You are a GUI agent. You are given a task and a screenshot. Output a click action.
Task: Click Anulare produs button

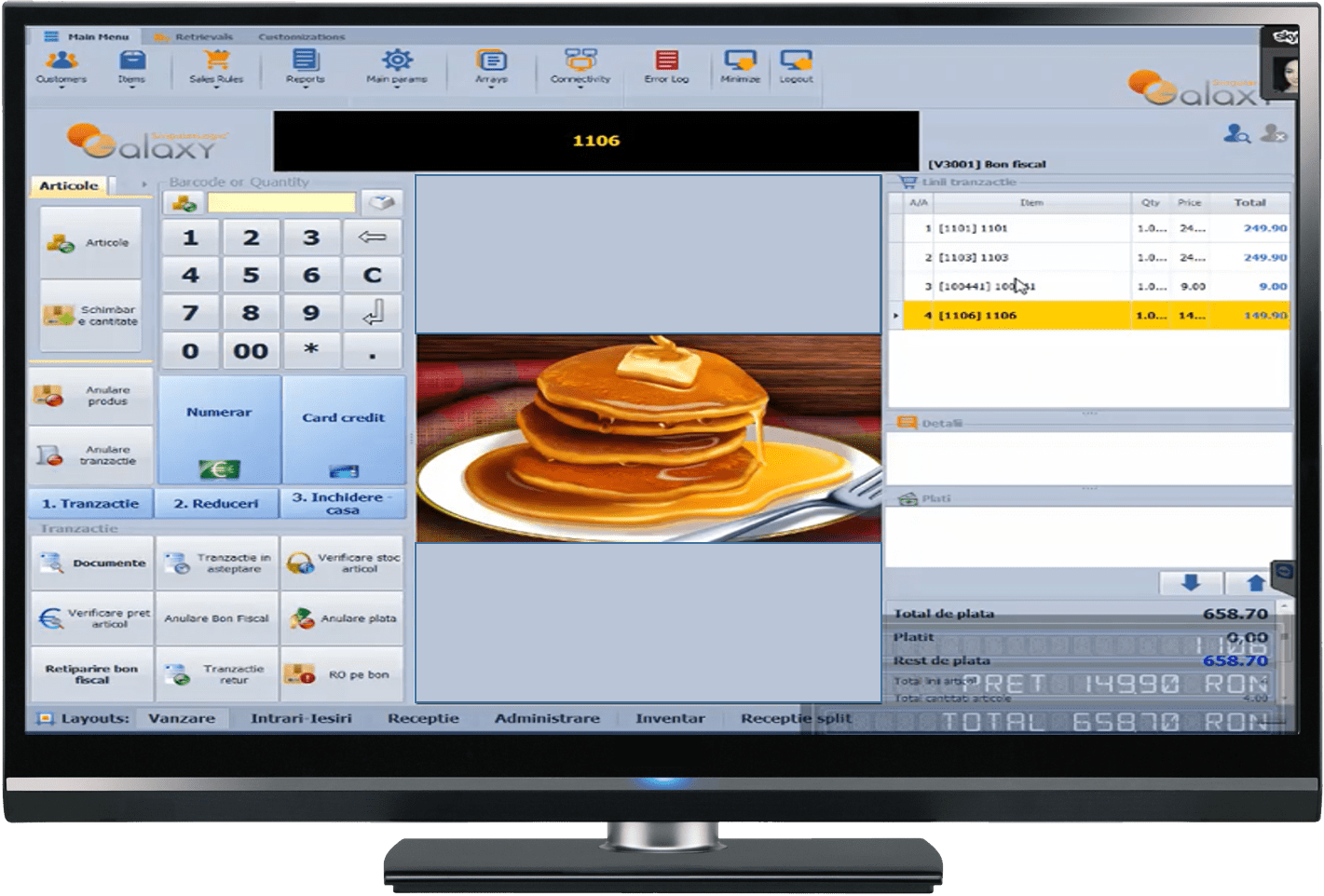tap(90, 395)
